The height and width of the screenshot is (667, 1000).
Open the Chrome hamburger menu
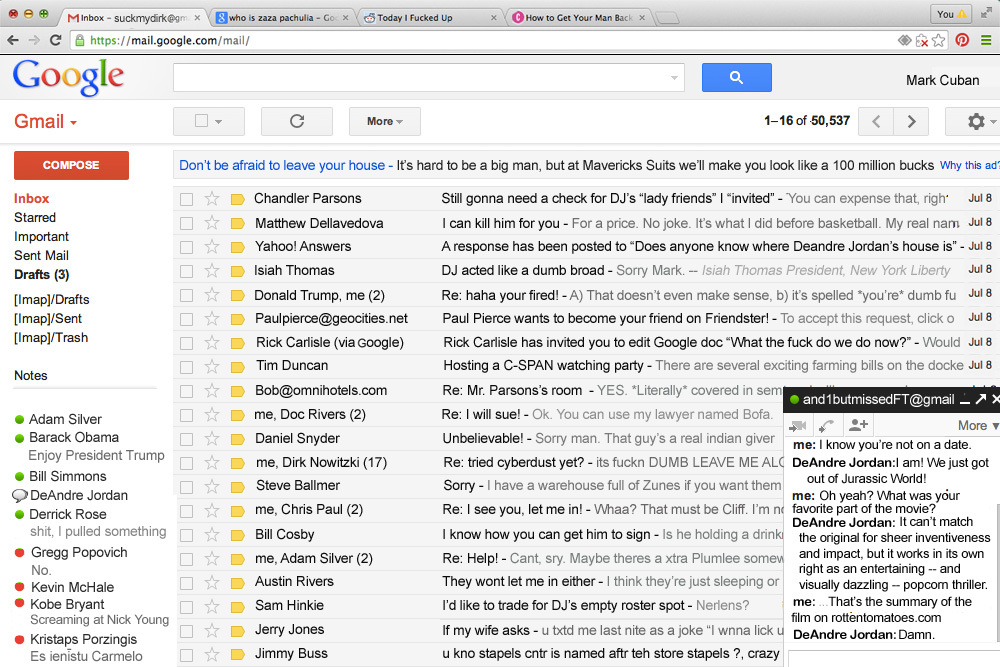(986, 40)
